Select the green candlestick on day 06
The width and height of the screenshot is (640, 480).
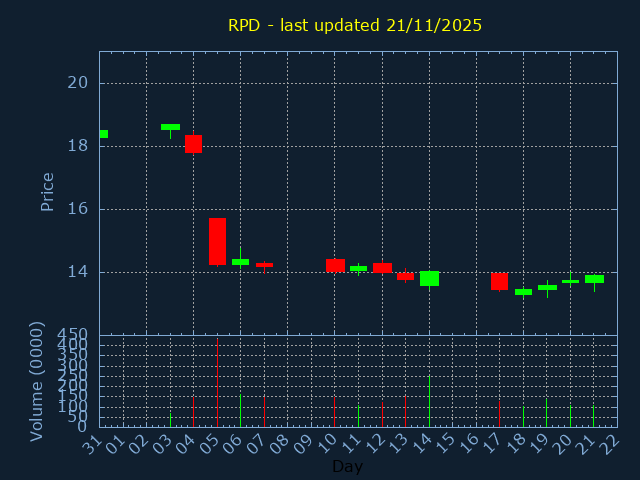point(240,262)
